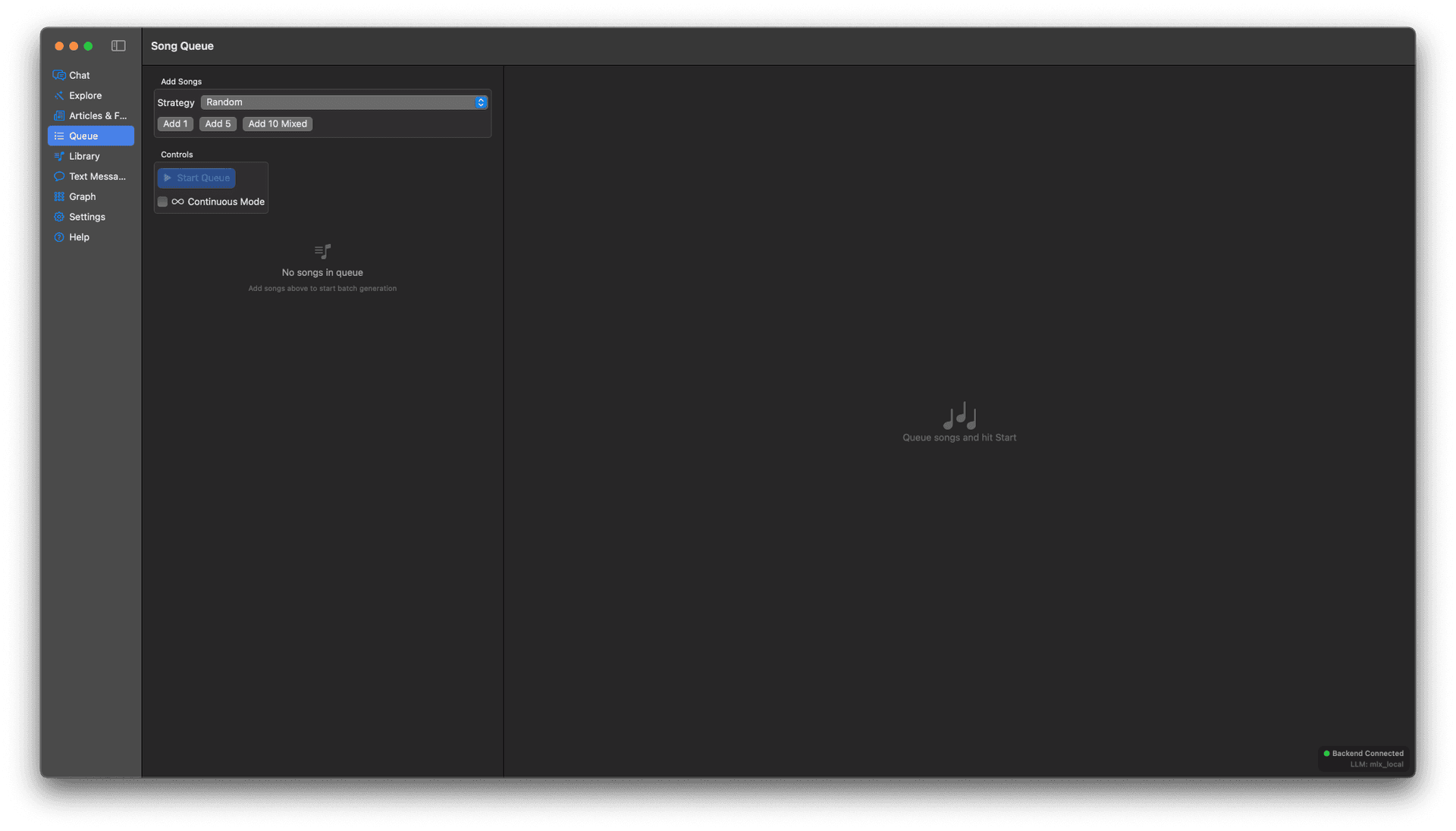This screenshot has width=1456, height=831.
Task: Click the Graph grid icon
Action: pos(59,196)
